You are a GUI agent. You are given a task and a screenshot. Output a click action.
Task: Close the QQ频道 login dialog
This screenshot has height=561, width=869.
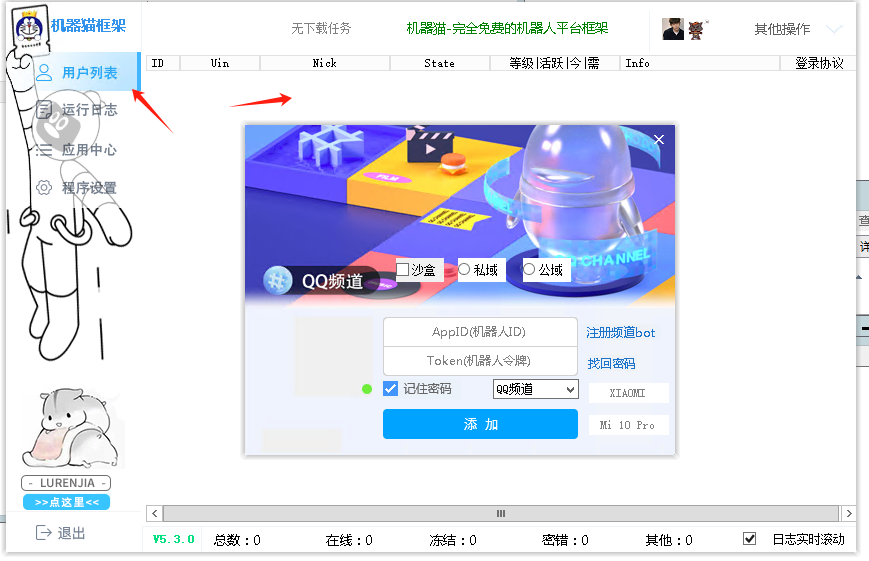[x=658, y=140]
